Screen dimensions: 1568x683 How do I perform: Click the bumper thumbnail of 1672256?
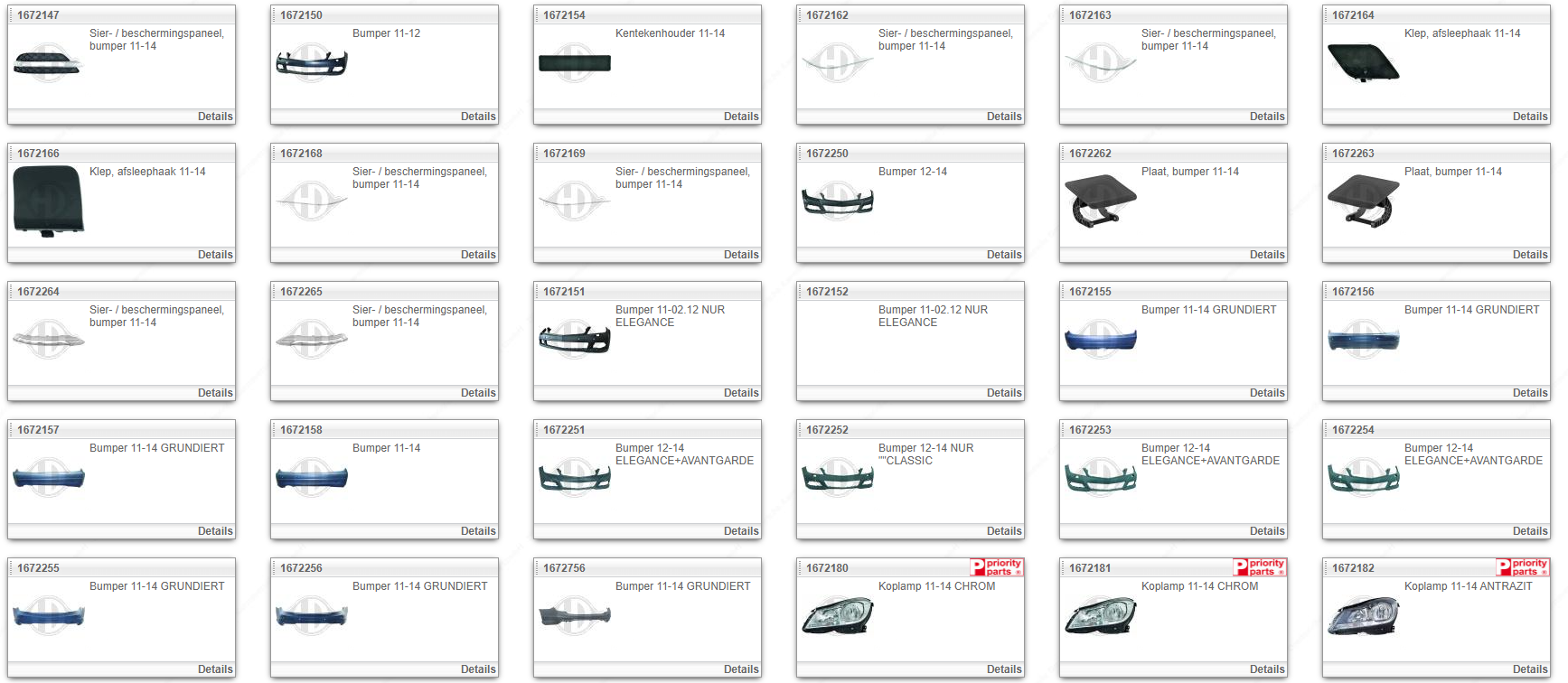point(311,616)
